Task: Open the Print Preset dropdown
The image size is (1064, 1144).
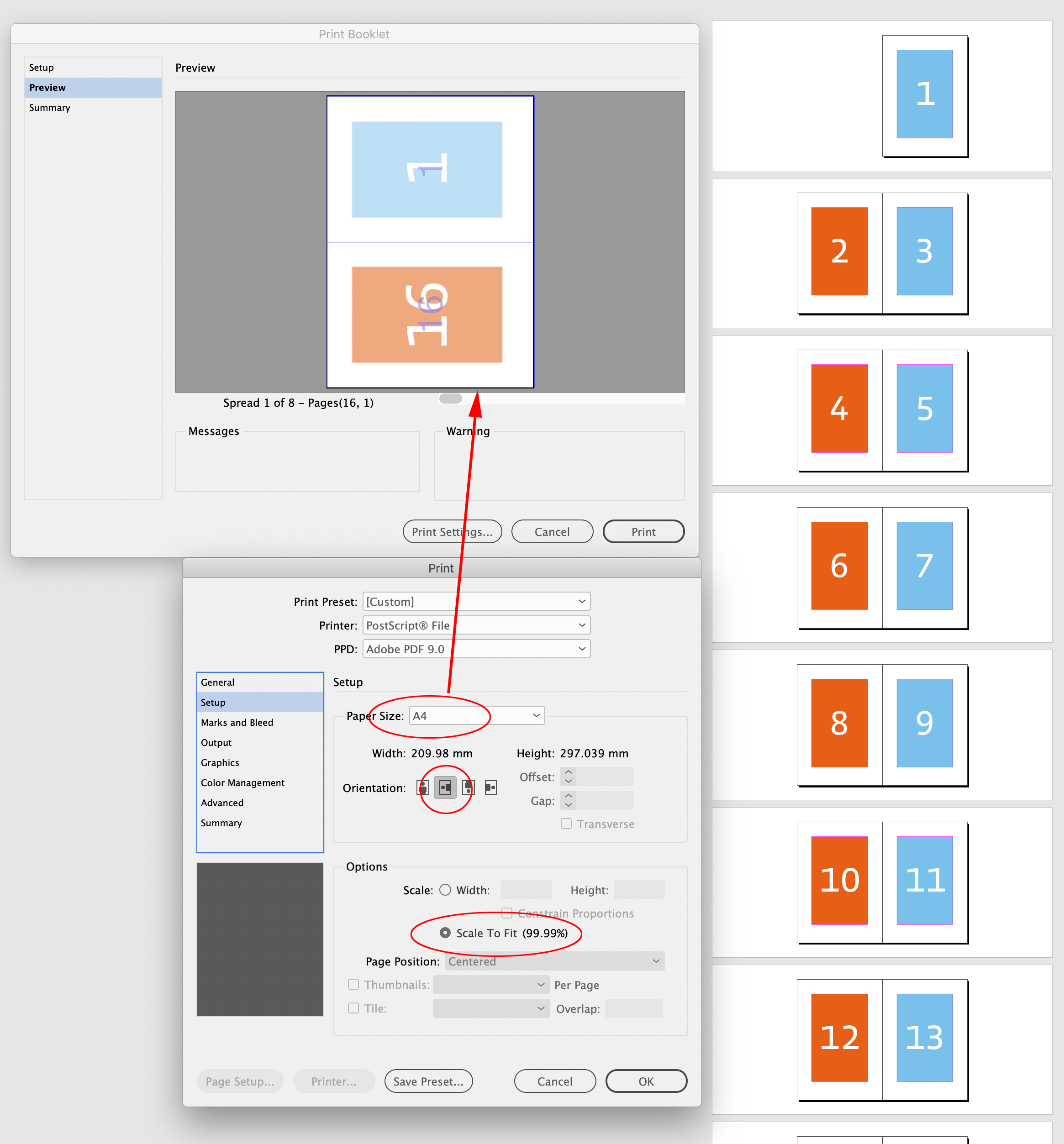Action: click(475, 601)
